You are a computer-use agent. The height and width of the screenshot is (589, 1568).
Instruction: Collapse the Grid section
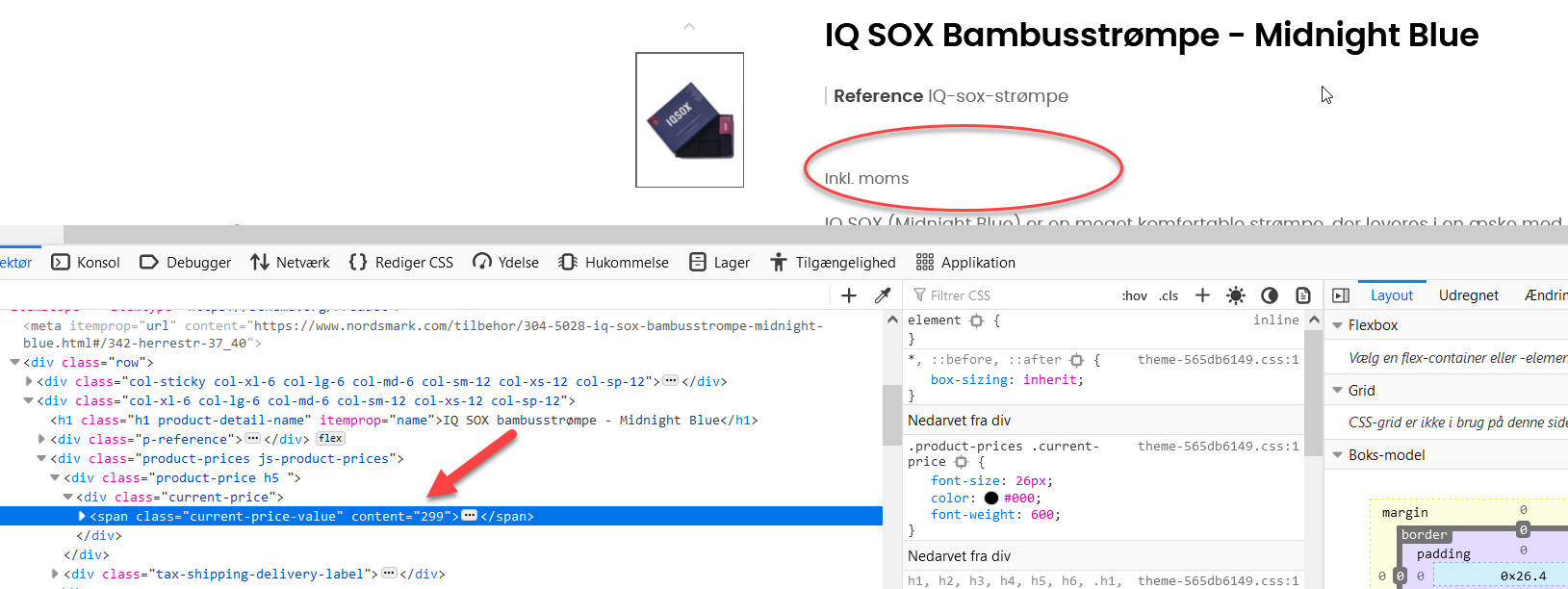click(x=1337, y=391)
